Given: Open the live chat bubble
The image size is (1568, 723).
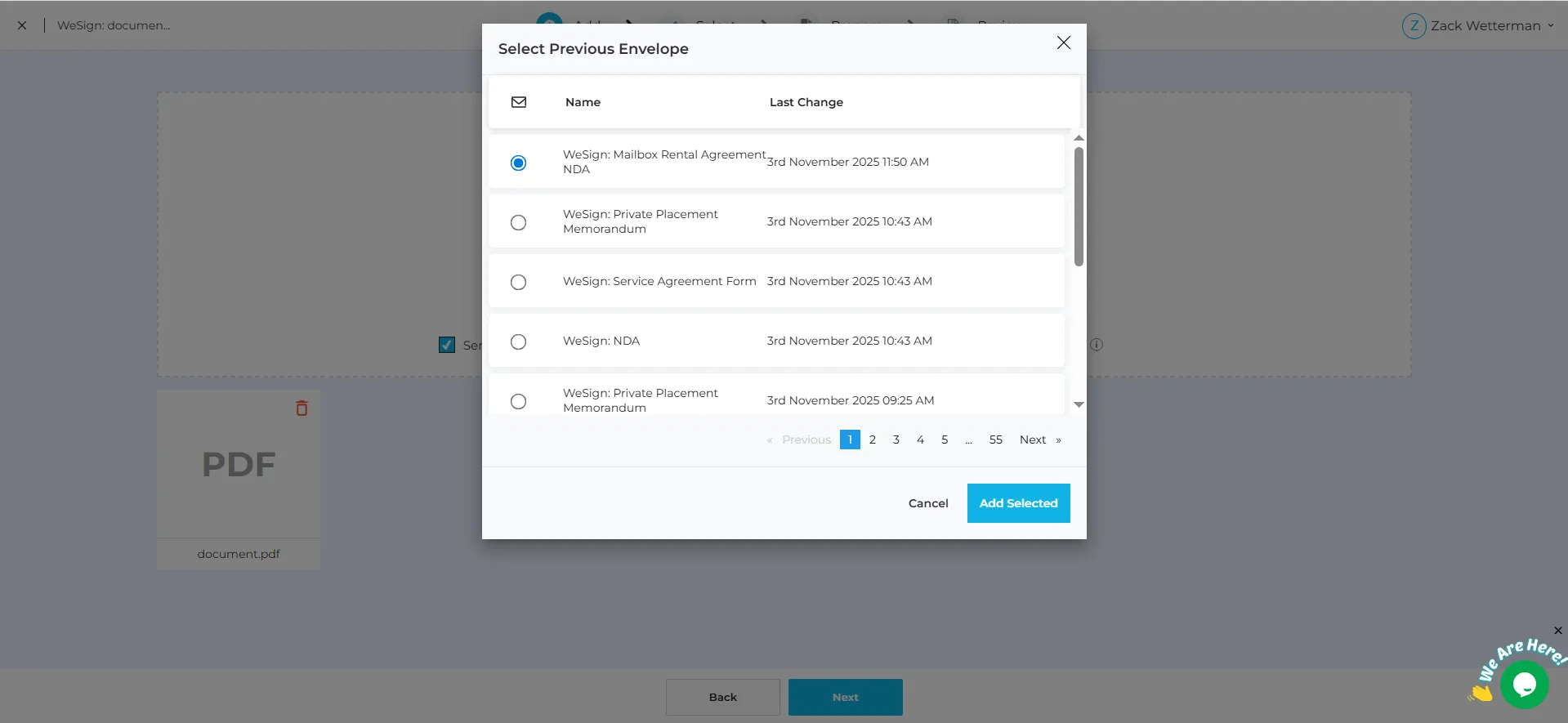Looking at the screenshot, I should click(1524, 684).
